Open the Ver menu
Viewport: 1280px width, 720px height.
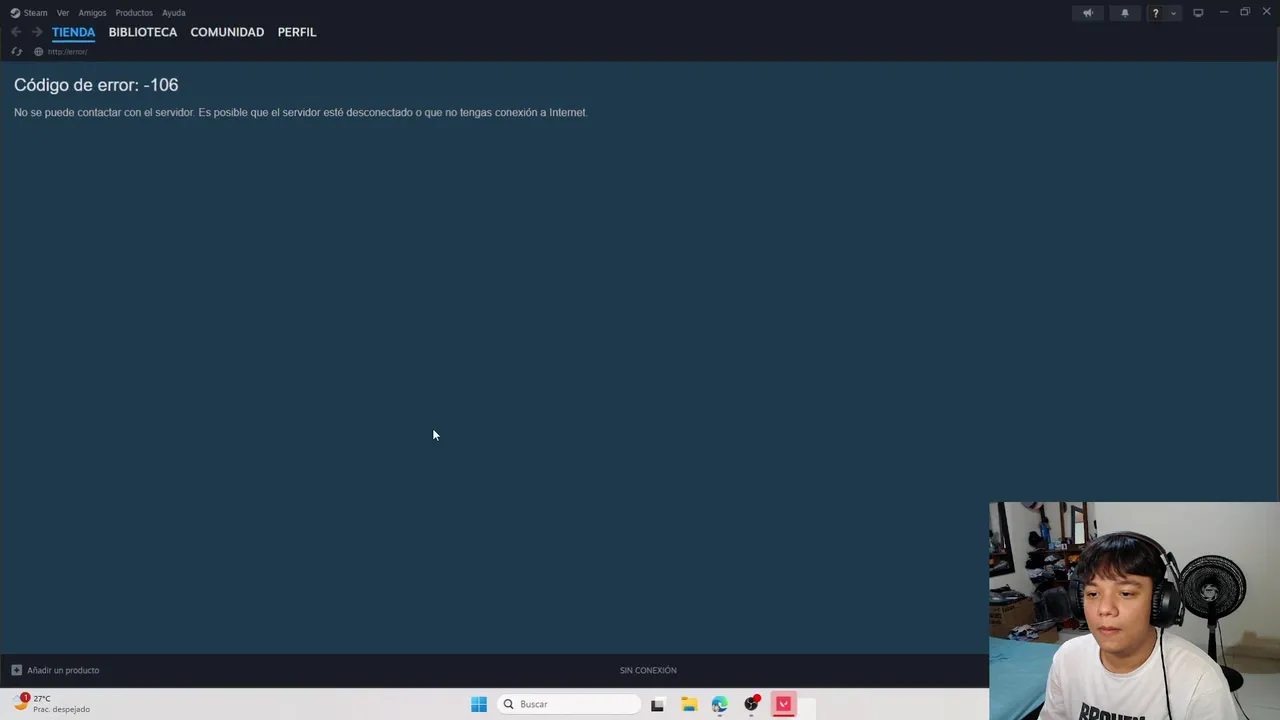click(63, 13)
